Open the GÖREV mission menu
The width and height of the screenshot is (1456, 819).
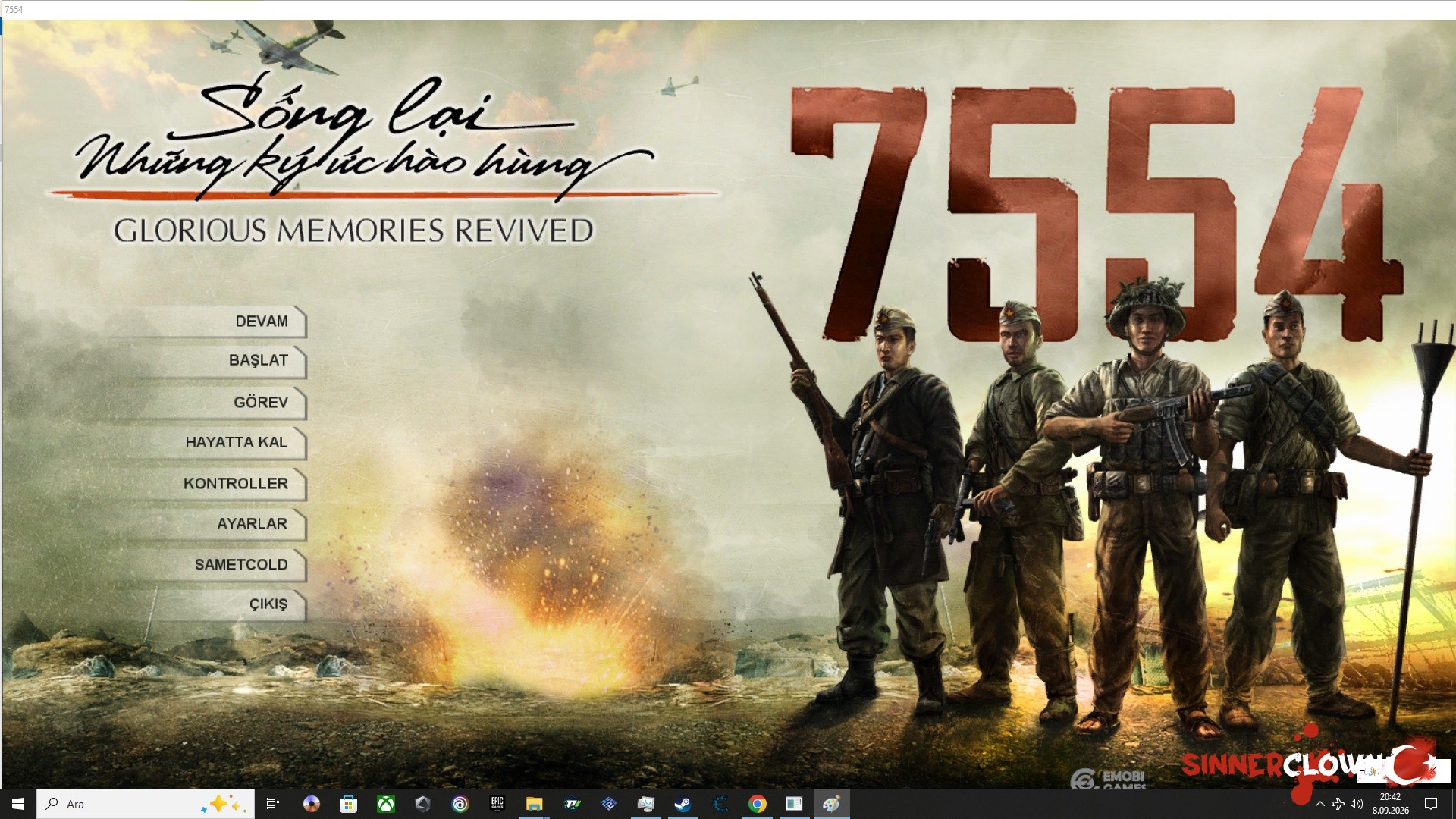[260, 402]
